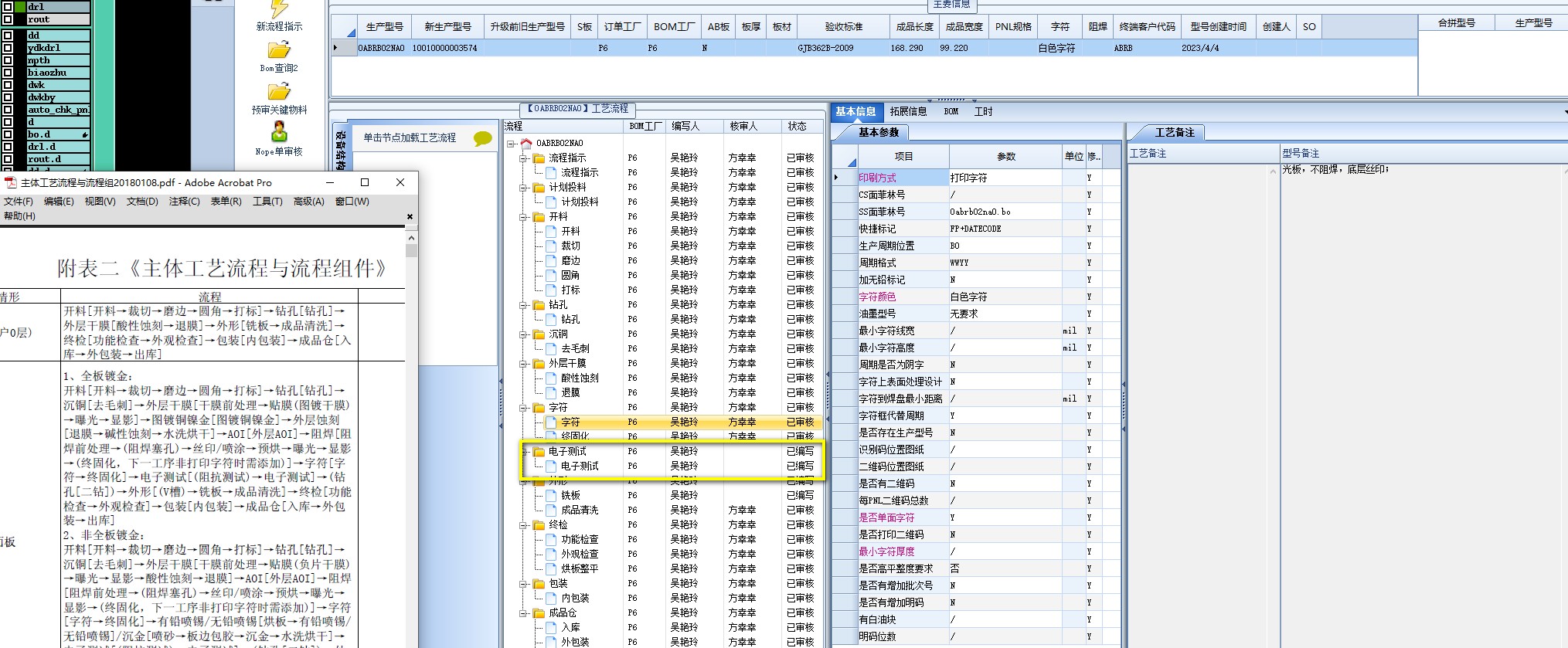The height and width of the screenshot is (648, 1568).
Task: Click the folder icon of 流程指示 group
Action: (x=539, y=158)
